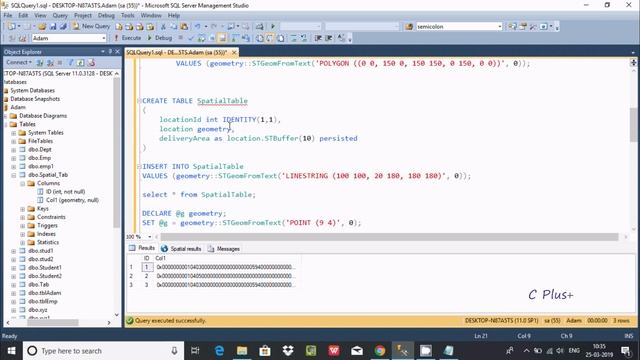Open the Adam database dropdown

[104, 38]
